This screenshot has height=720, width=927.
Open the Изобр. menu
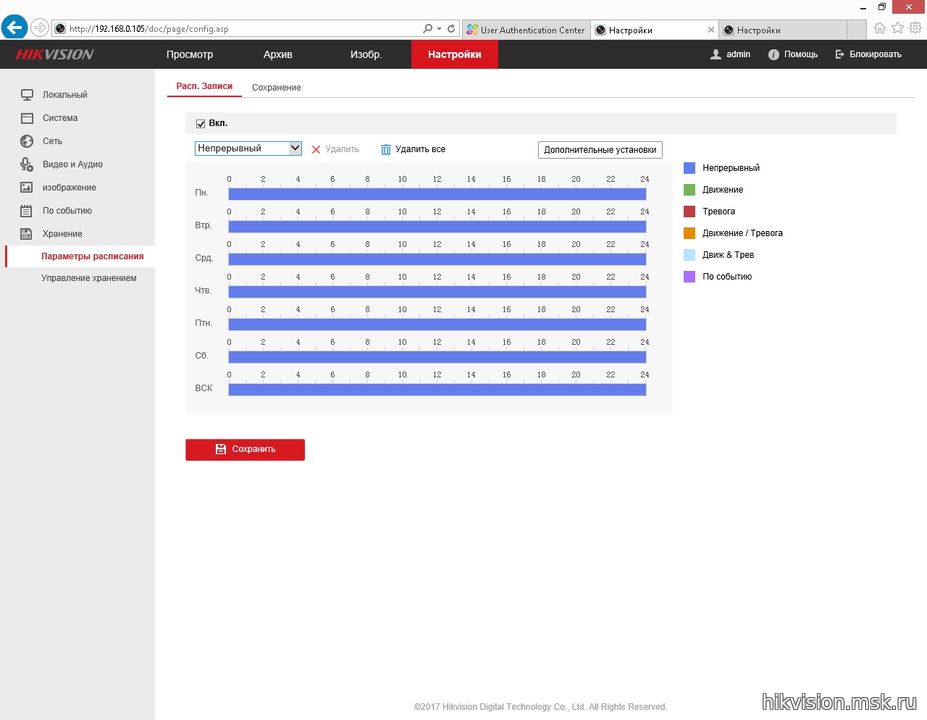click(x=366, y=54)
